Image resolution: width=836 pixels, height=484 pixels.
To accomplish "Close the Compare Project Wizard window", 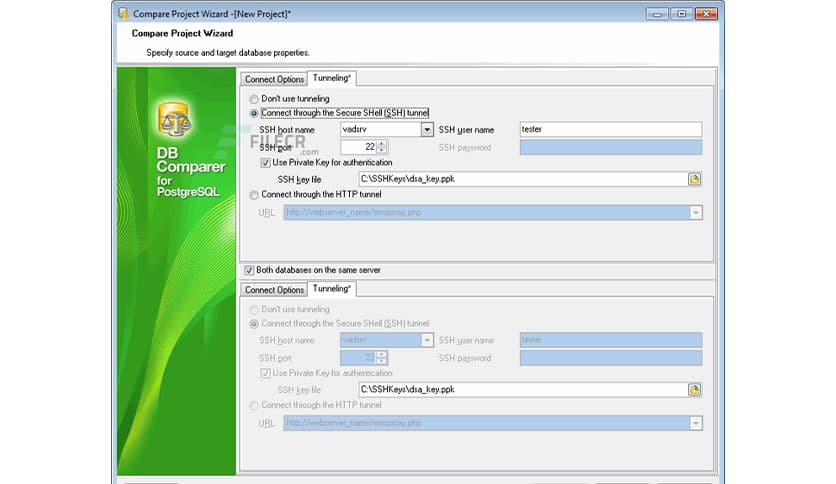I will point(706,14).
